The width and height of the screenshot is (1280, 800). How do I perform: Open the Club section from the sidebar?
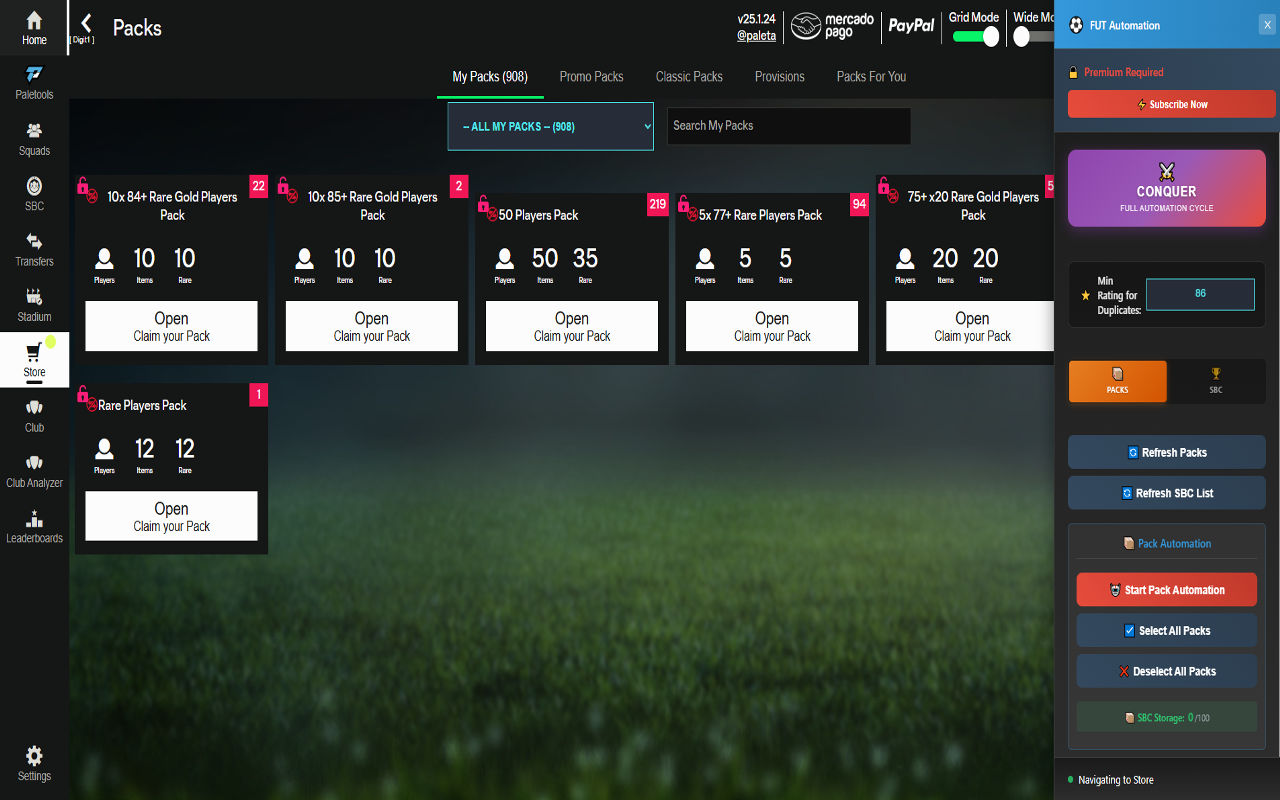point(33,413)
